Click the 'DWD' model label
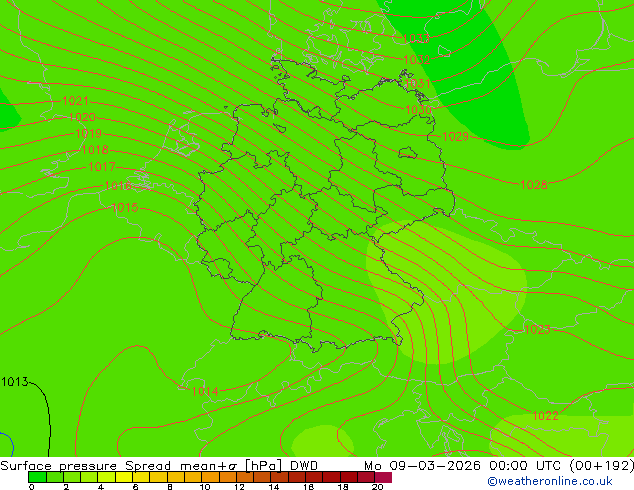The width and height of the screenshot is (634, 490). point(304,466)
